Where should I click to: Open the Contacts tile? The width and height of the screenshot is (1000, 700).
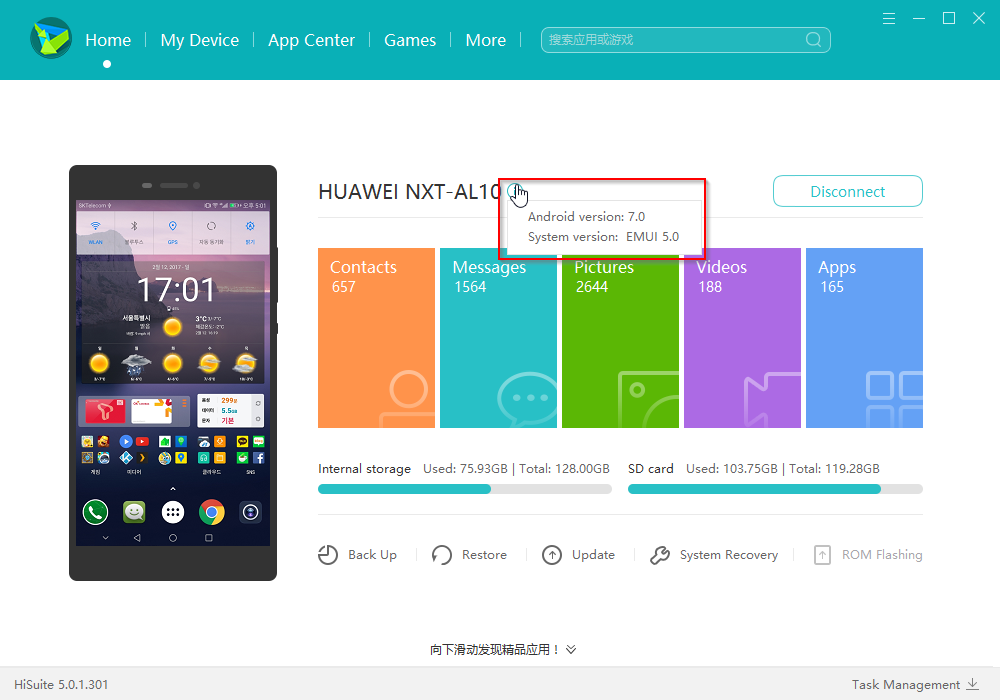[376, 338]
